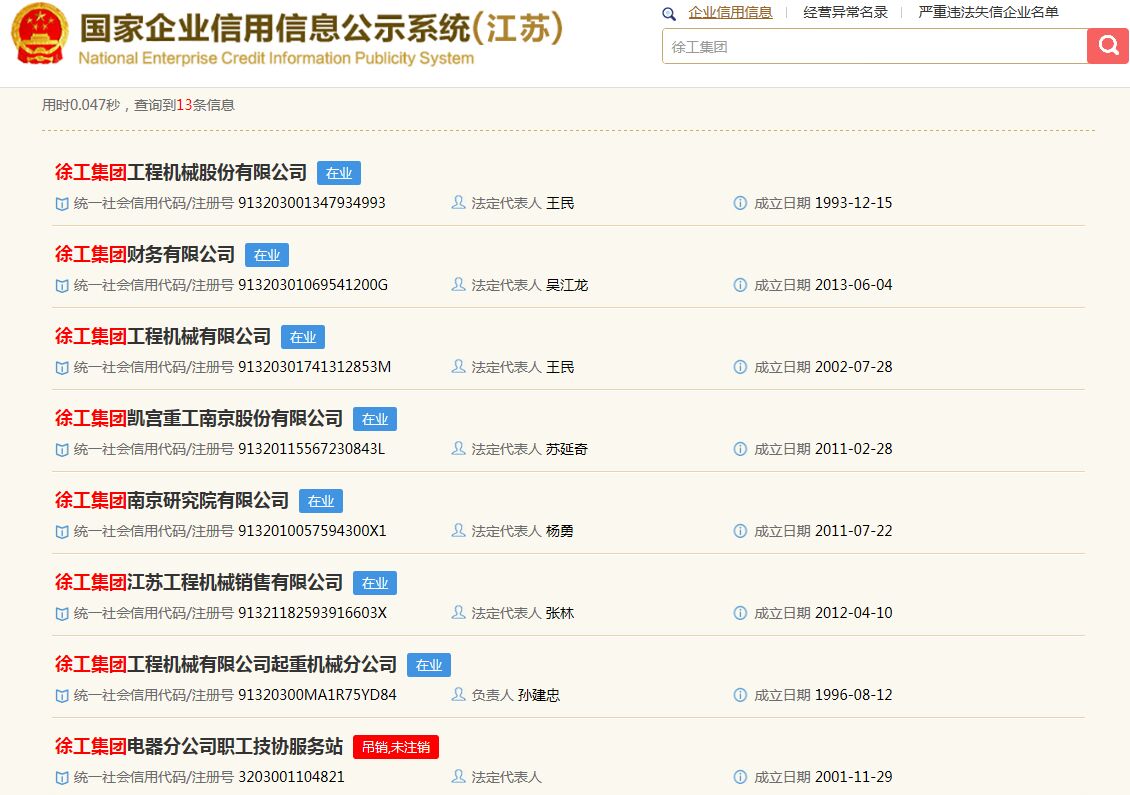Open 徐工集团工程机械有限公司起重机械分公司 link
The image size is (1130, 795).
(x=226, y=665)
